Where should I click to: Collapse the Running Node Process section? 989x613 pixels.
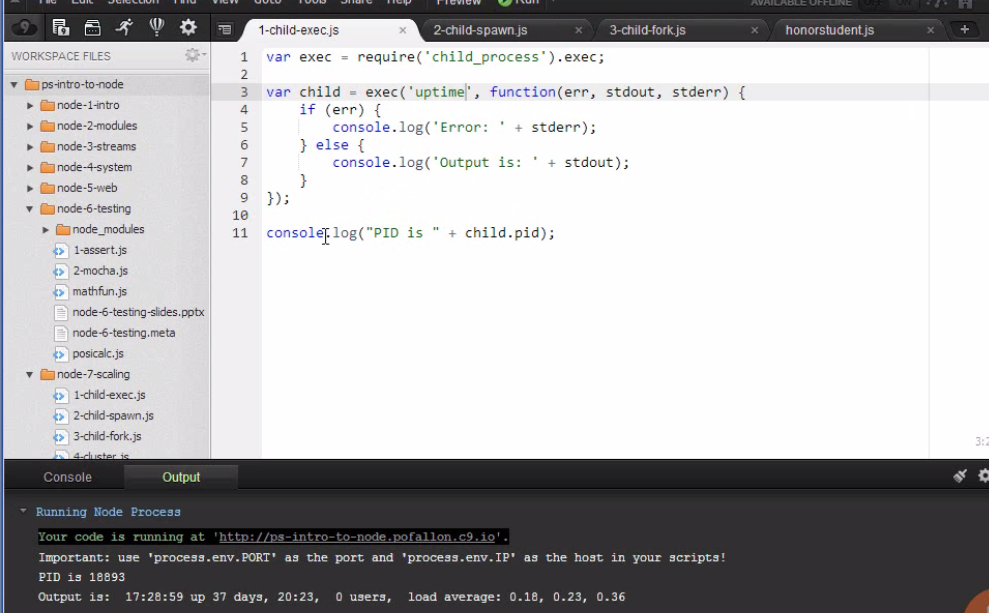tap(23, 511)
